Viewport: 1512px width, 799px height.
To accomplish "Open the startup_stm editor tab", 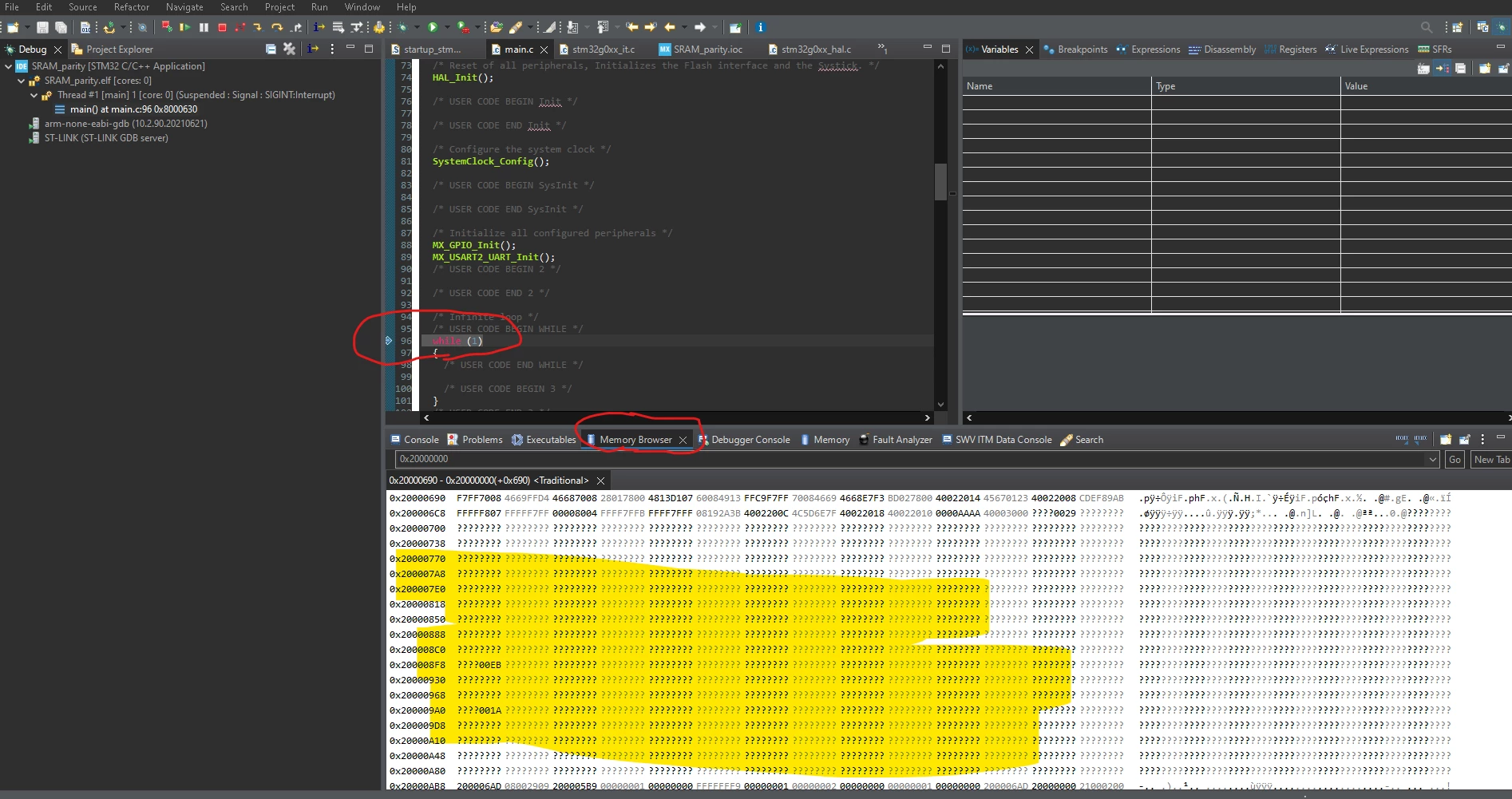I will click(x=425, y=49).
